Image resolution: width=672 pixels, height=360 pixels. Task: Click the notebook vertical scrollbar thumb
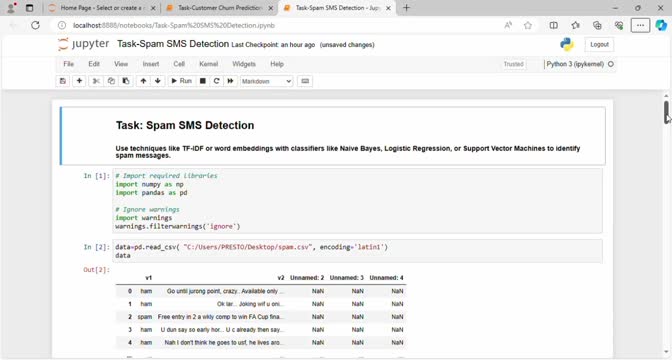point(666,112)
